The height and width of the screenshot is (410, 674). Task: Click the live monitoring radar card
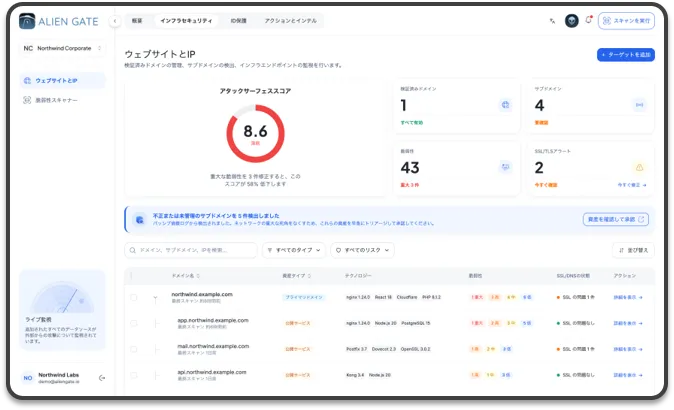tap(62, 310)
